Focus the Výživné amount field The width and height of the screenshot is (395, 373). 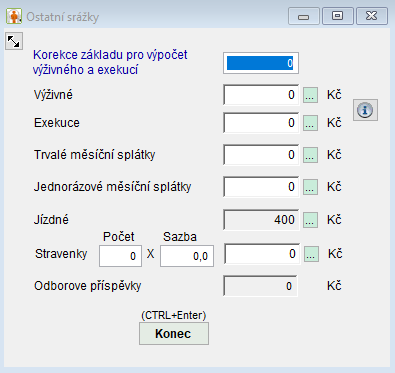pyautogui.click(x=261, y=95)
